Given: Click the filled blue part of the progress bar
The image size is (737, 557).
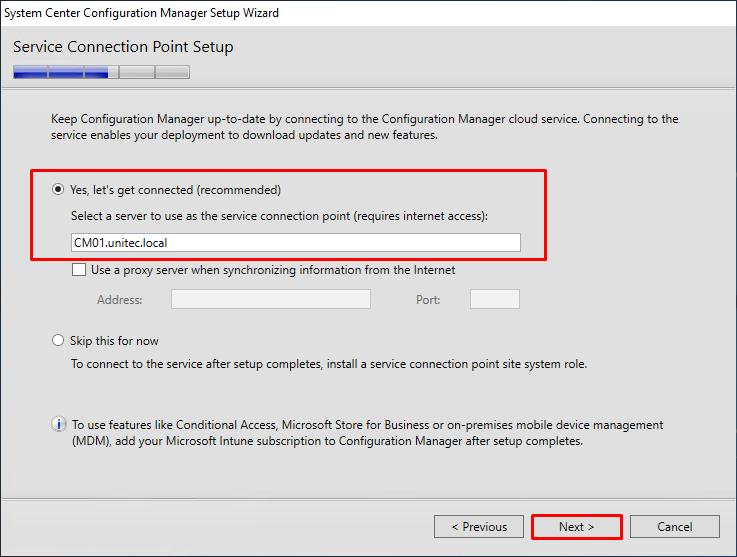Looking at the screenshot, I should [61, 72].
